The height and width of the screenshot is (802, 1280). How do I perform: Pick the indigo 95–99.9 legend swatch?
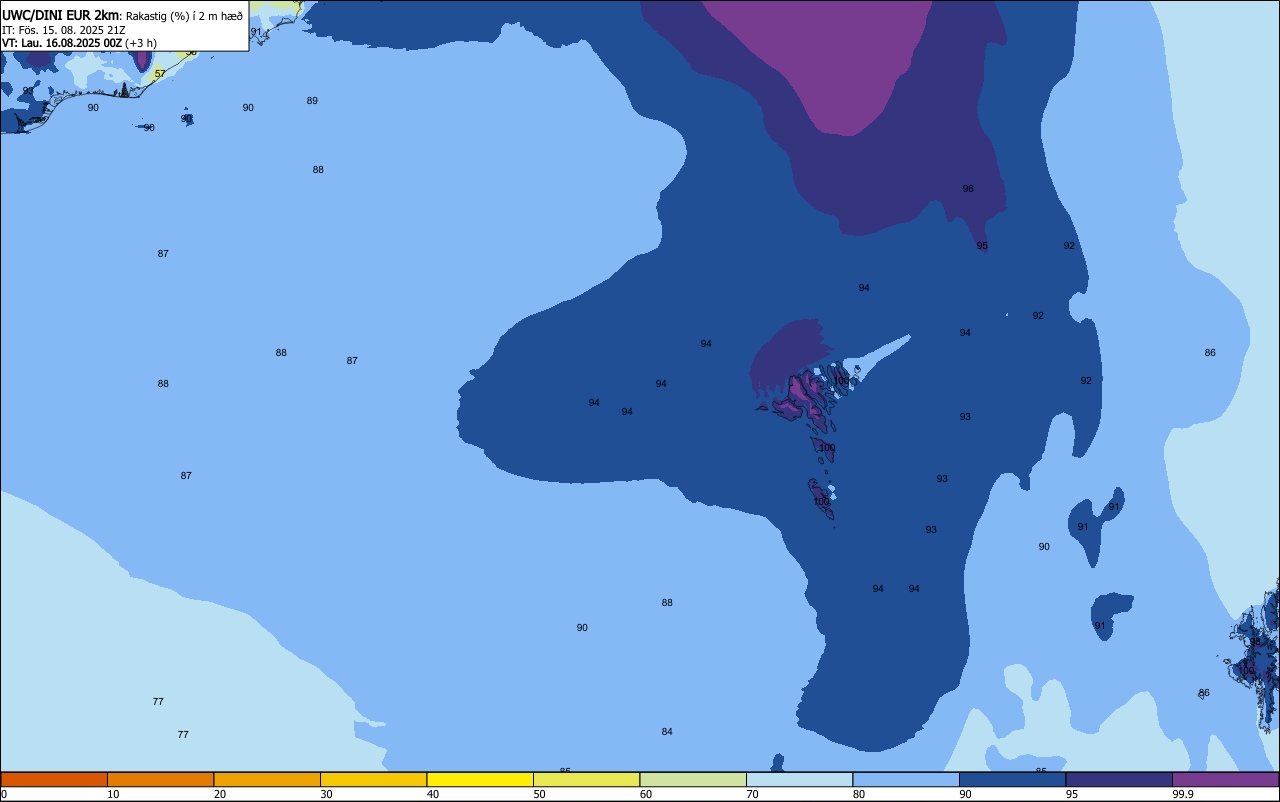tap(1119, 779)
